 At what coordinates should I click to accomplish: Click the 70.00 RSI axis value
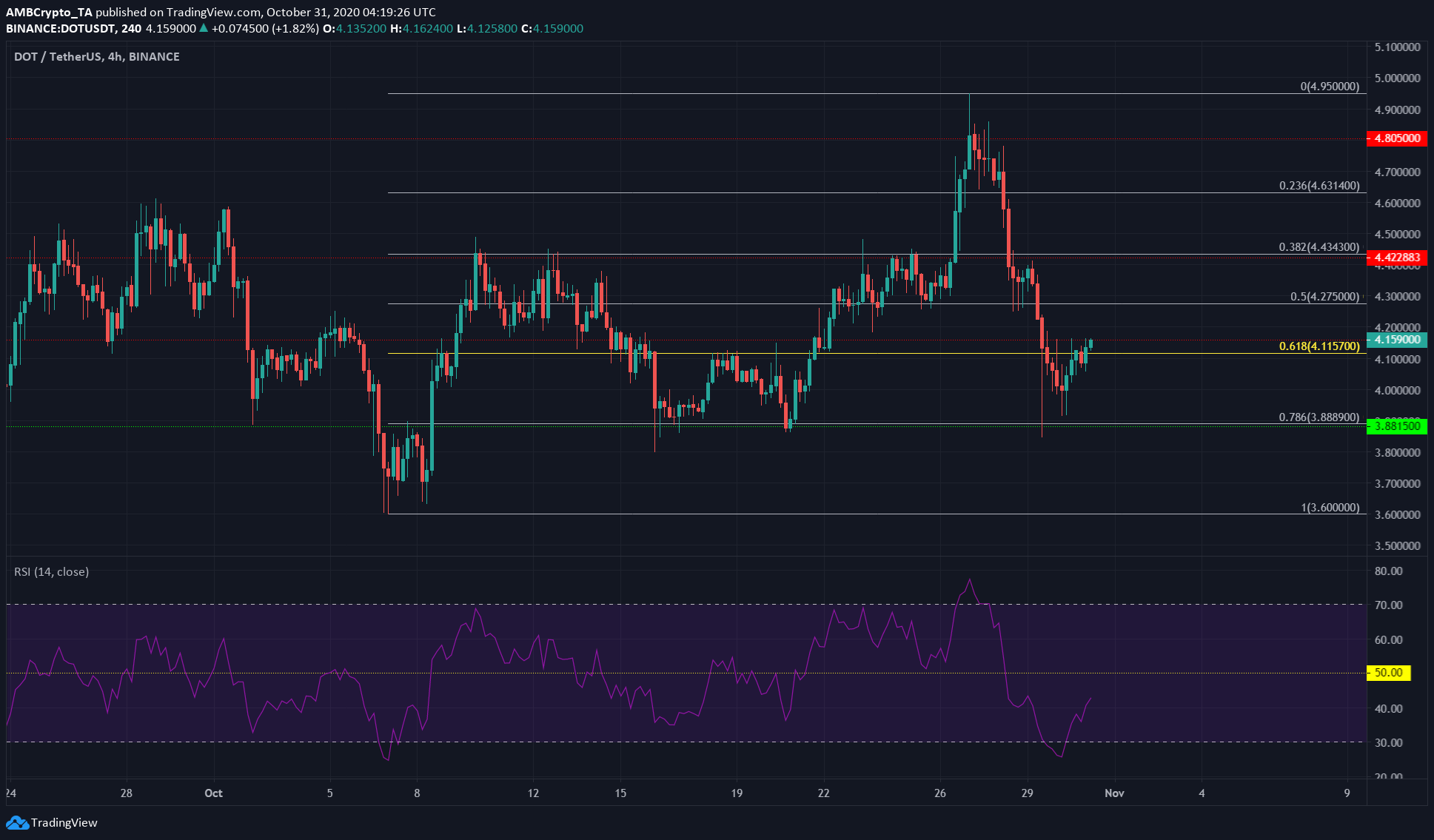pos(1388,605)
